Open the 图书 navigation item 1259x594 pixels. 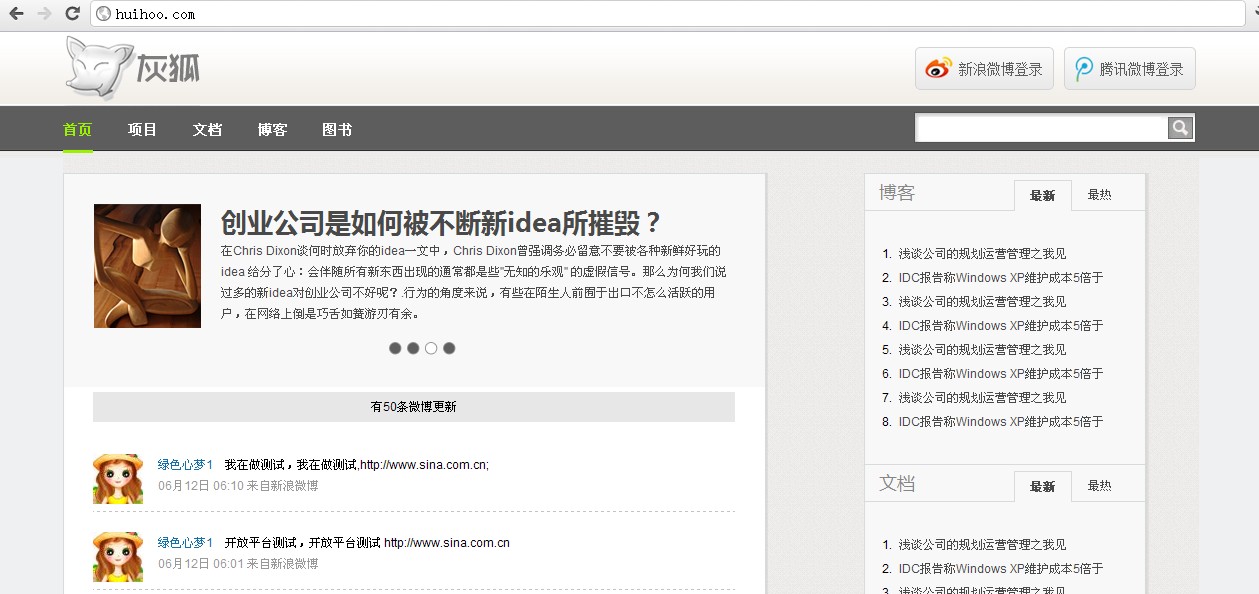[x=337, y=130]
